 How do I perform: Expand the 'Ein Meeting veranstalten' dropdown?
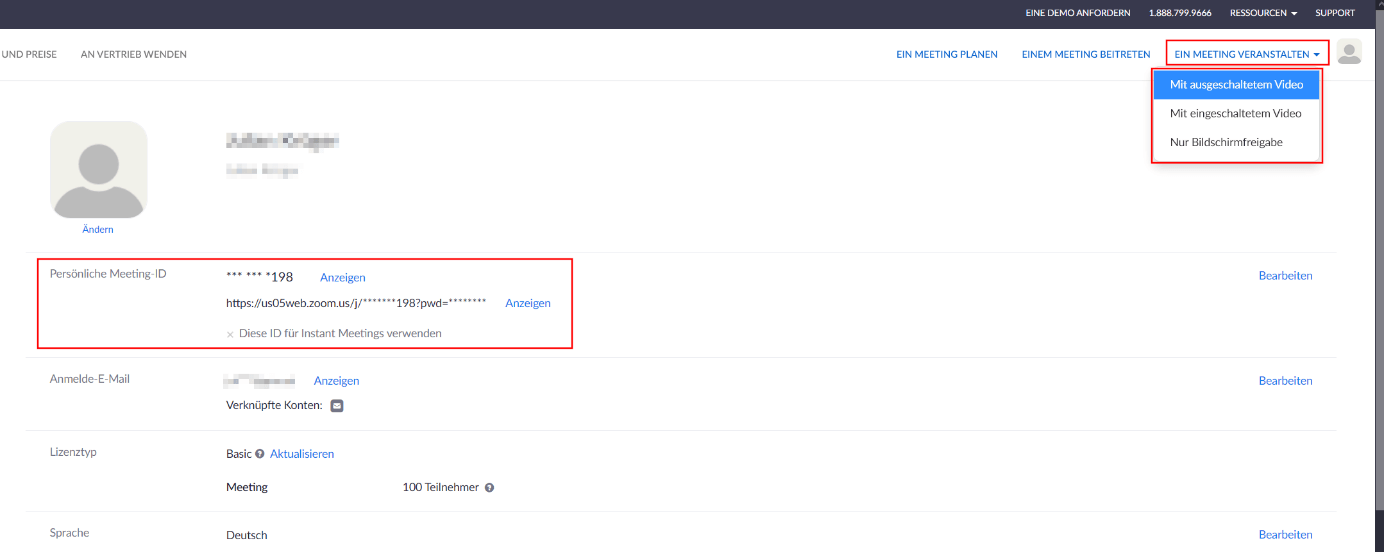(1247, 54)
